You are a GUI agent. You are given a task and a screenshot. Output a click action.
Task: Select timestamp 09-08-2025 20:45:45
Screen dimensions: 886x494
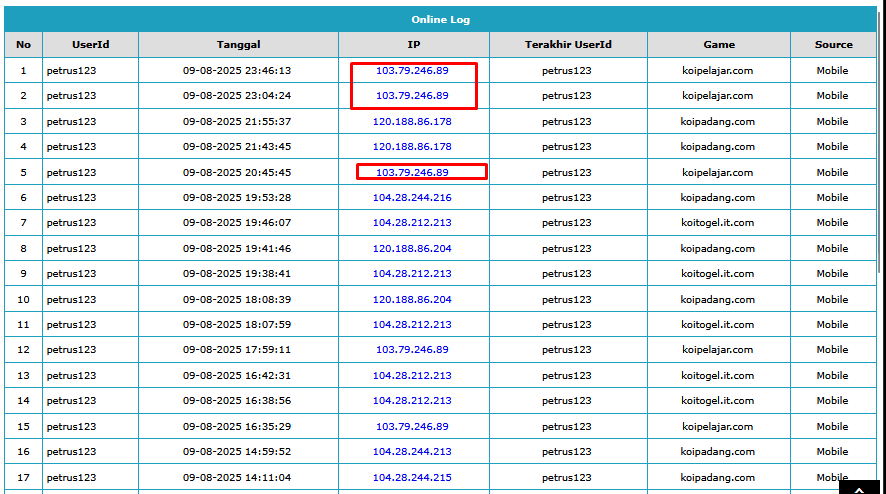pyautogui.click(x=237, y=172)
